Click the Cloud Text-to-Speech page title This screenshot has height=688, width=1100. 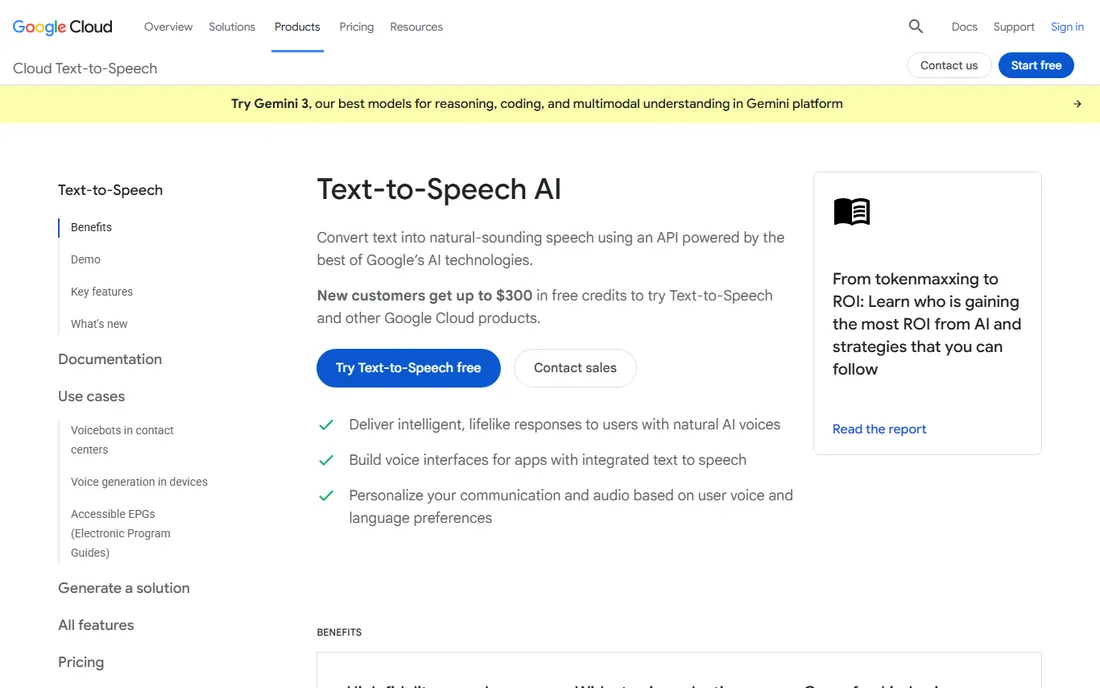pos(85,68)
